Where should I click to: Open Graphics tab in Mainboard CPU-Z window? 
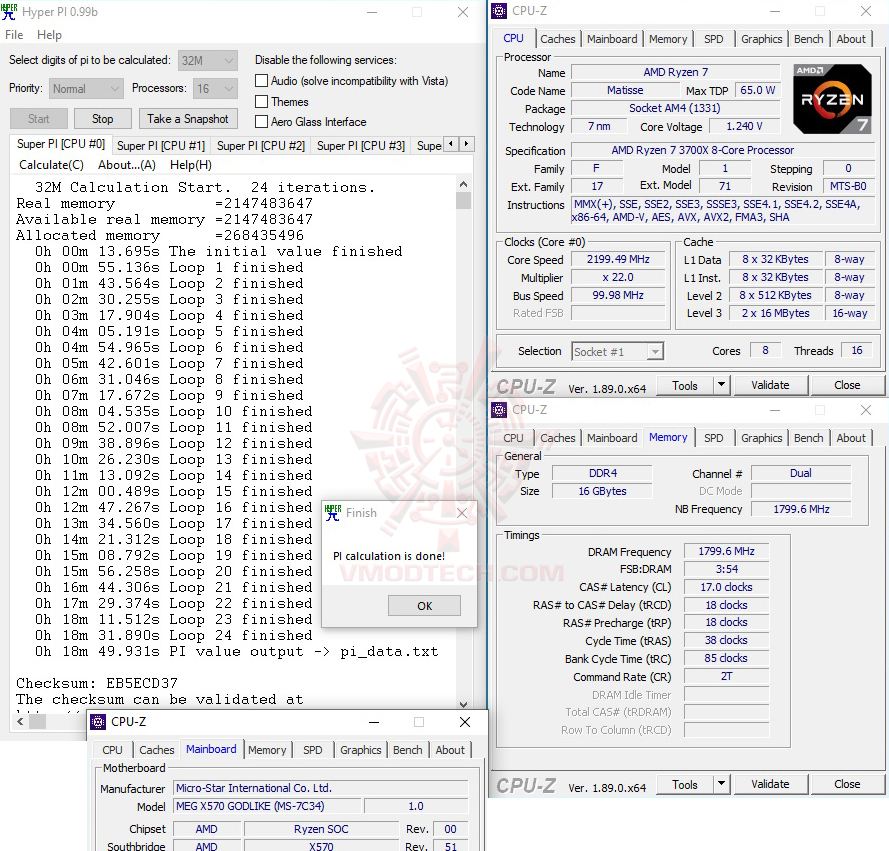point(361,750)
